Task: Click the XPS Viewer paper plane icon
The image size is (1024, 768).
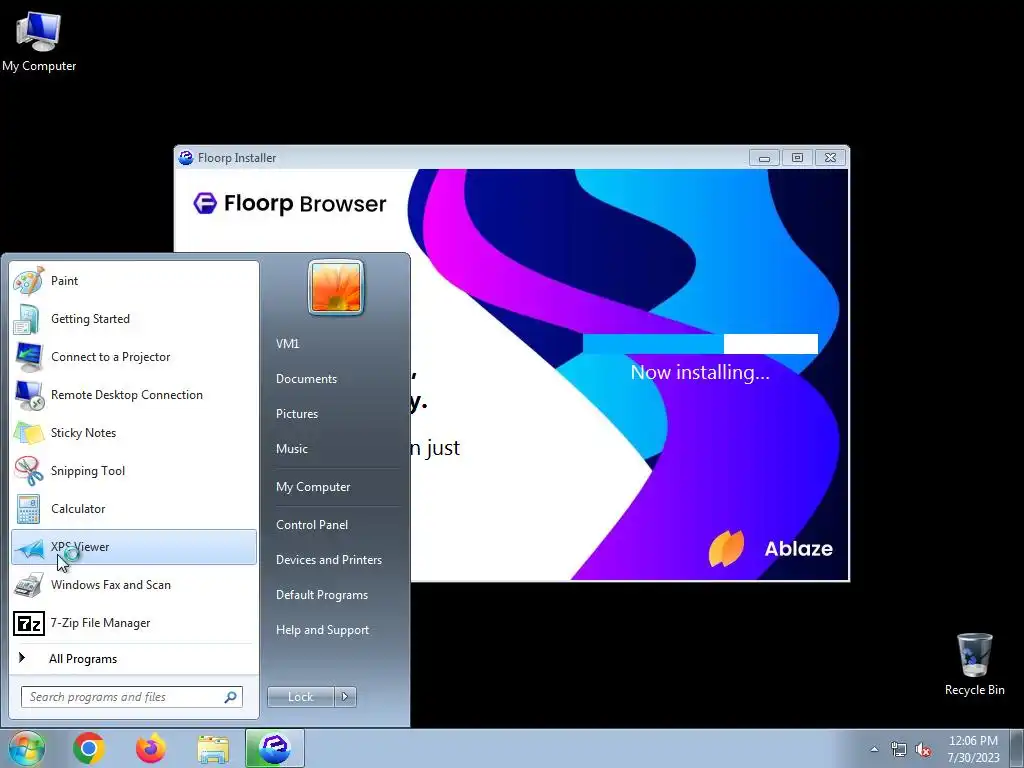Action: [x=29, y=547]
